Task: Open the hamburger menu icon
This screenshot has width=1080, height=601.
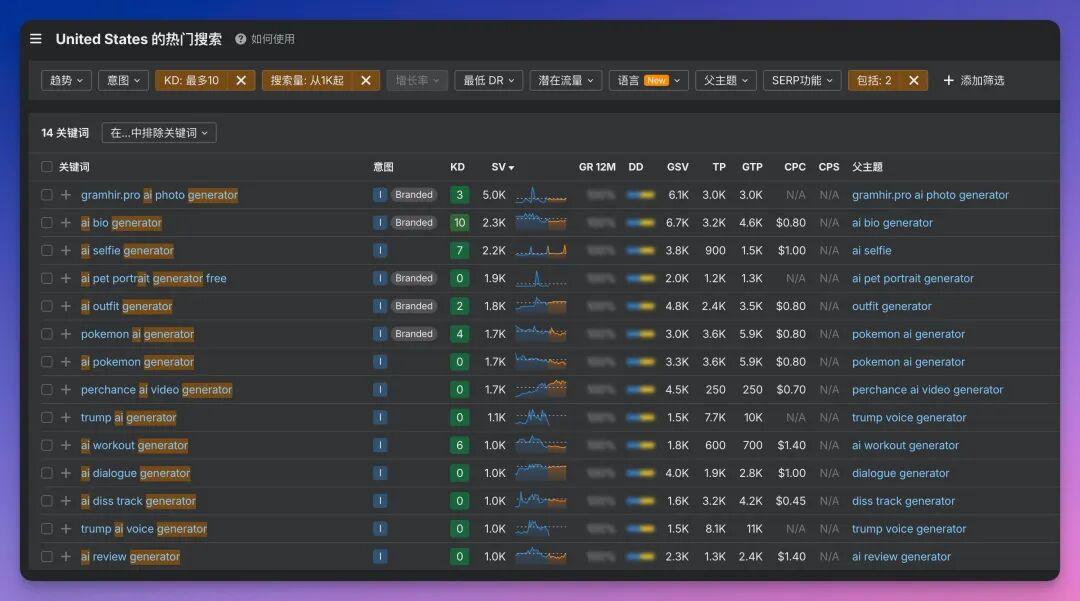Action: [36, 39]
